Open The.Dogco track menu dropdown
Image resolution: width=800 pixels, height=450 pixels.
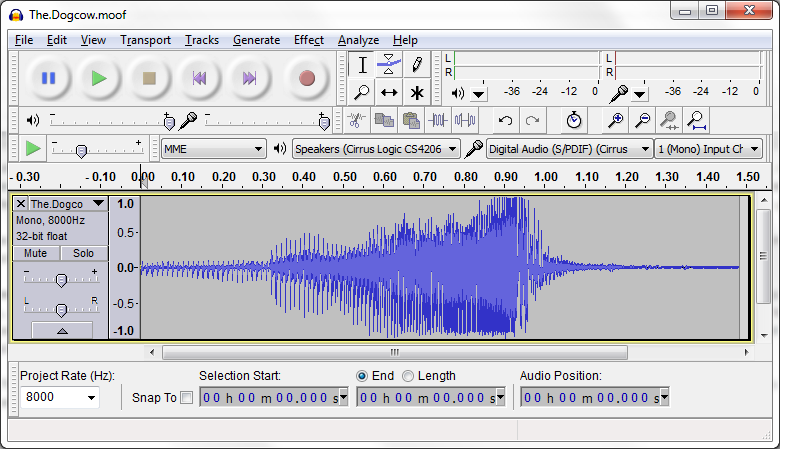click(98, 204)
